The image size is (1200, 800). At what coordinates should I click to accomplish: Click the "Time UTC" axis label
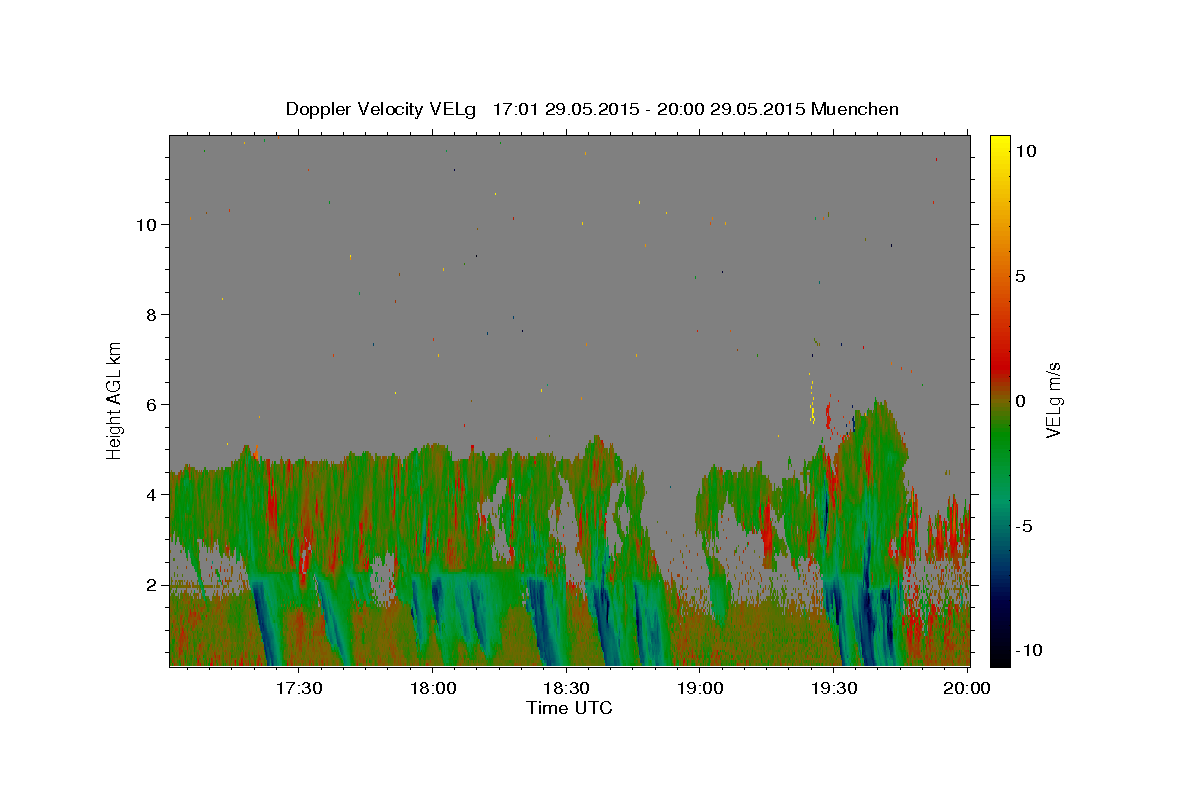569,708
